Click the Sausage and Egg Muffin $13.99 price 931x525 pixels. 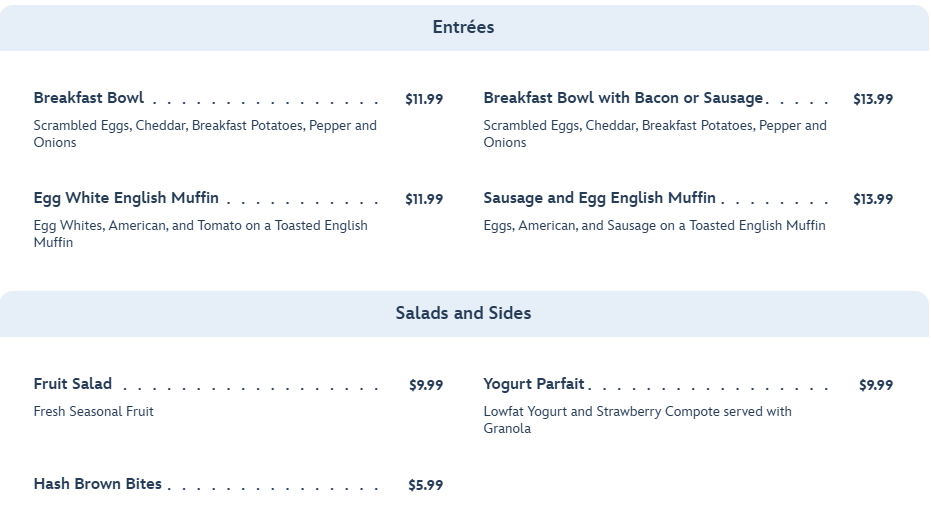pos(873,199)
